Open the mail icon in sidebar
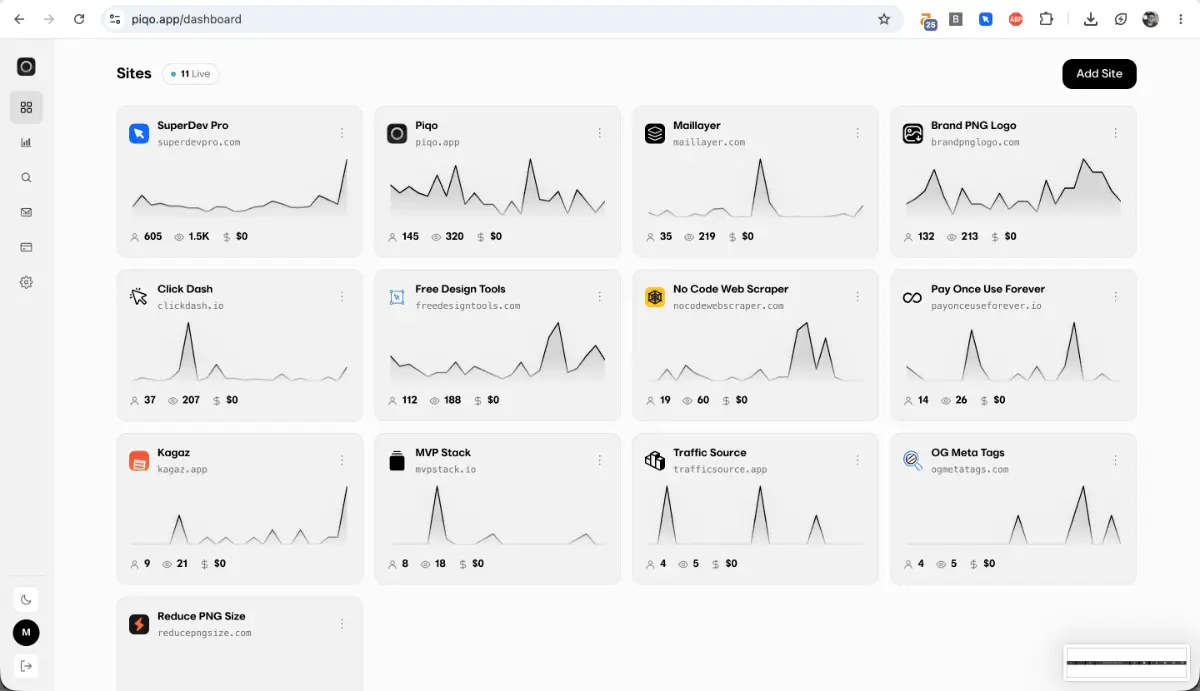The height and width of the screenshot is (691, 1200). click(26, 212)
